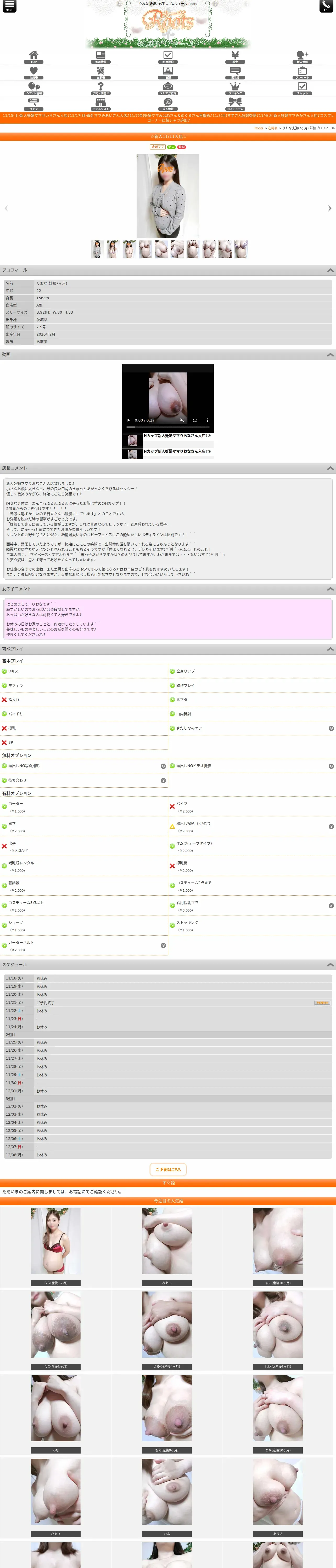Open the 在籍表 heart icon
Screen dimensions: 336x1568
pos(33,73)
